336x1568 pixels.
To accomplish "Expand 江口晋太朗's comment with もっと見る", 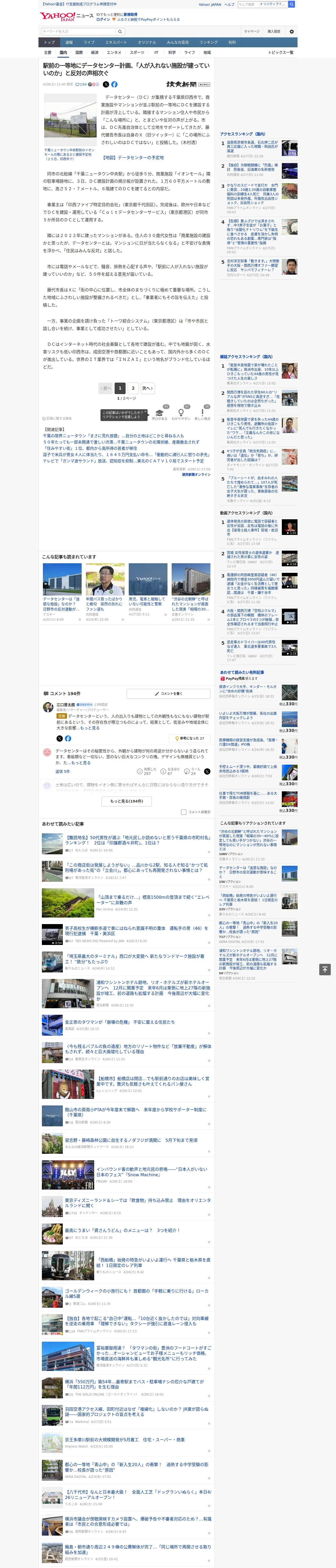I will pos(90,728).
